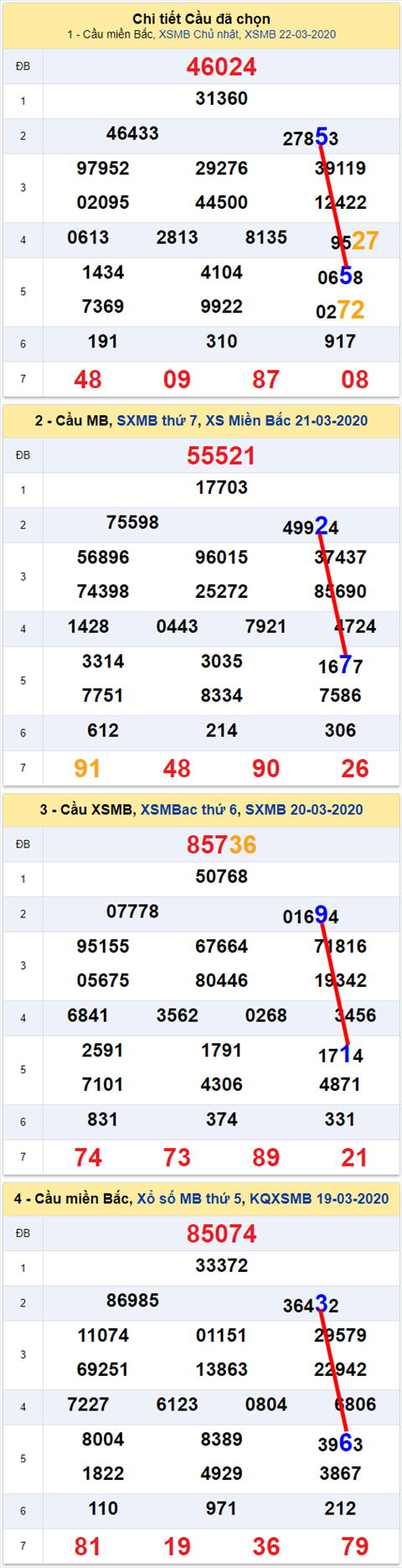Click first prize number 50768
This screenshot has width=402, height=1568.
click(221, 877)
